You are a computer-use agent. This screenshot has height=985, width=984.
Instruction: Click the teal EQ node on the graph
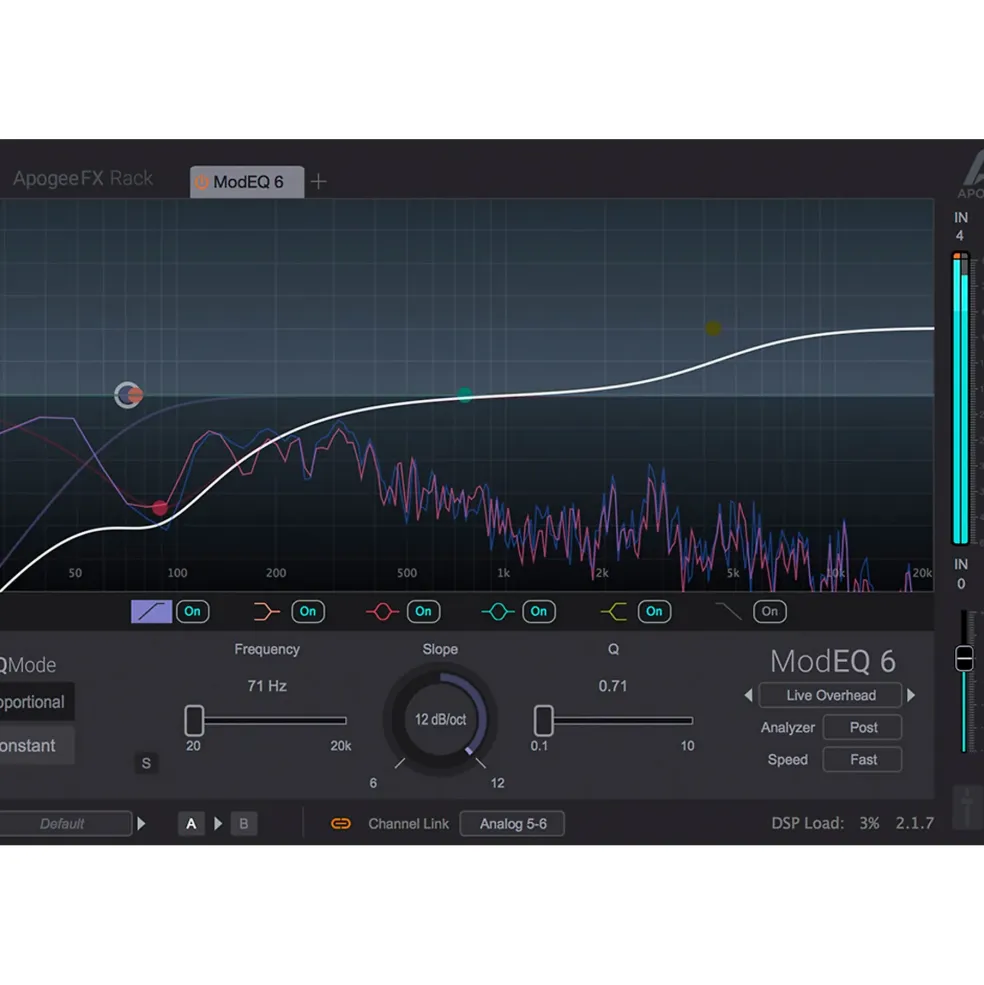coord(464,395)
